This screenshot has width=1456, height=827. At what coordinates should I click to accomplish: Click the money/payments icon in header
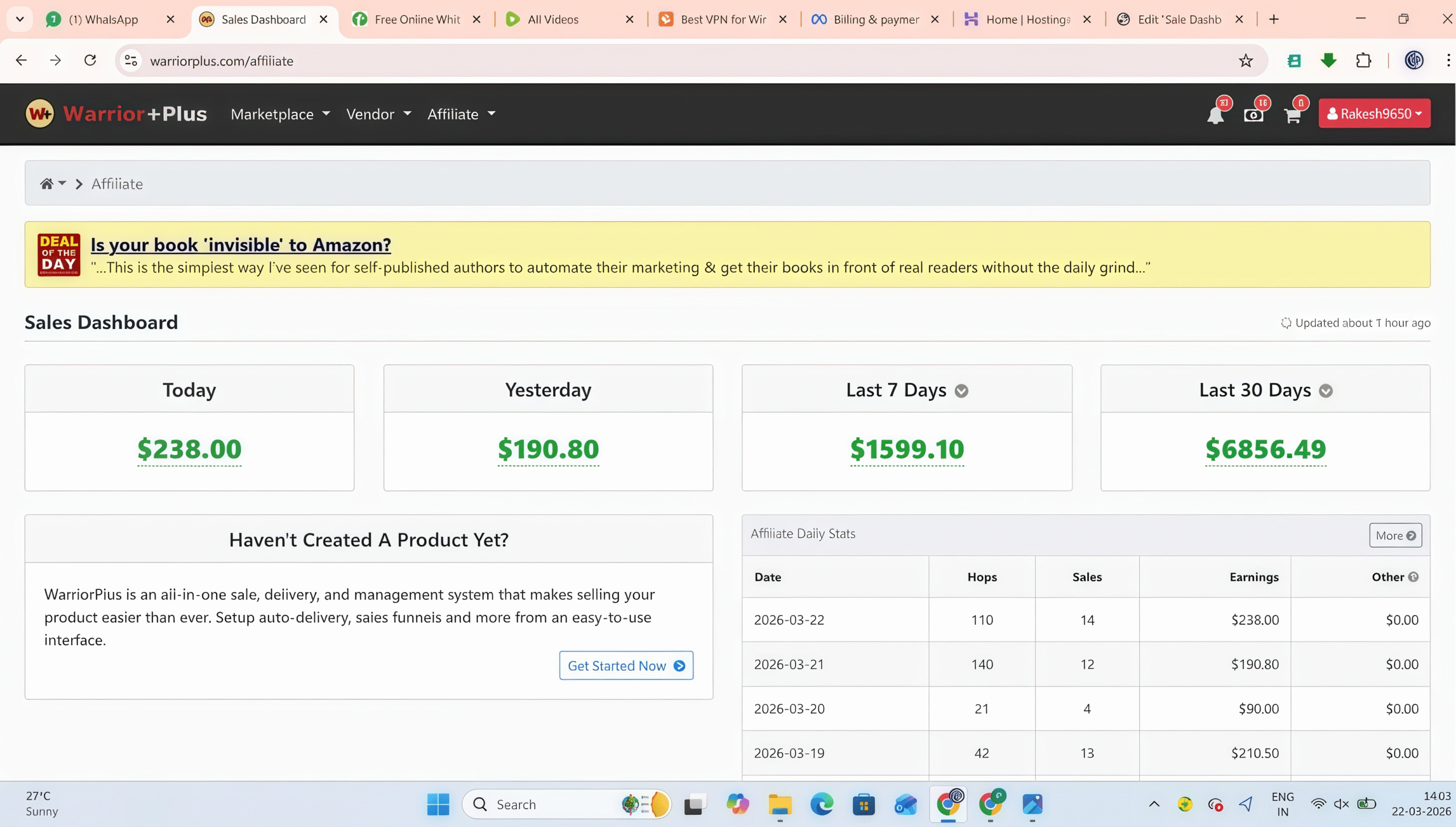[1253, 115]
